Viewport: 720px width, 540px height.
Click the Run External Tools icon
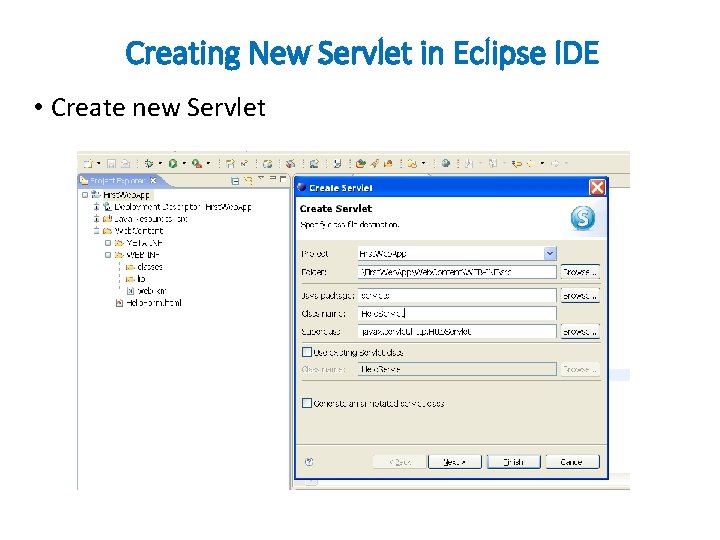pos(197,163)
